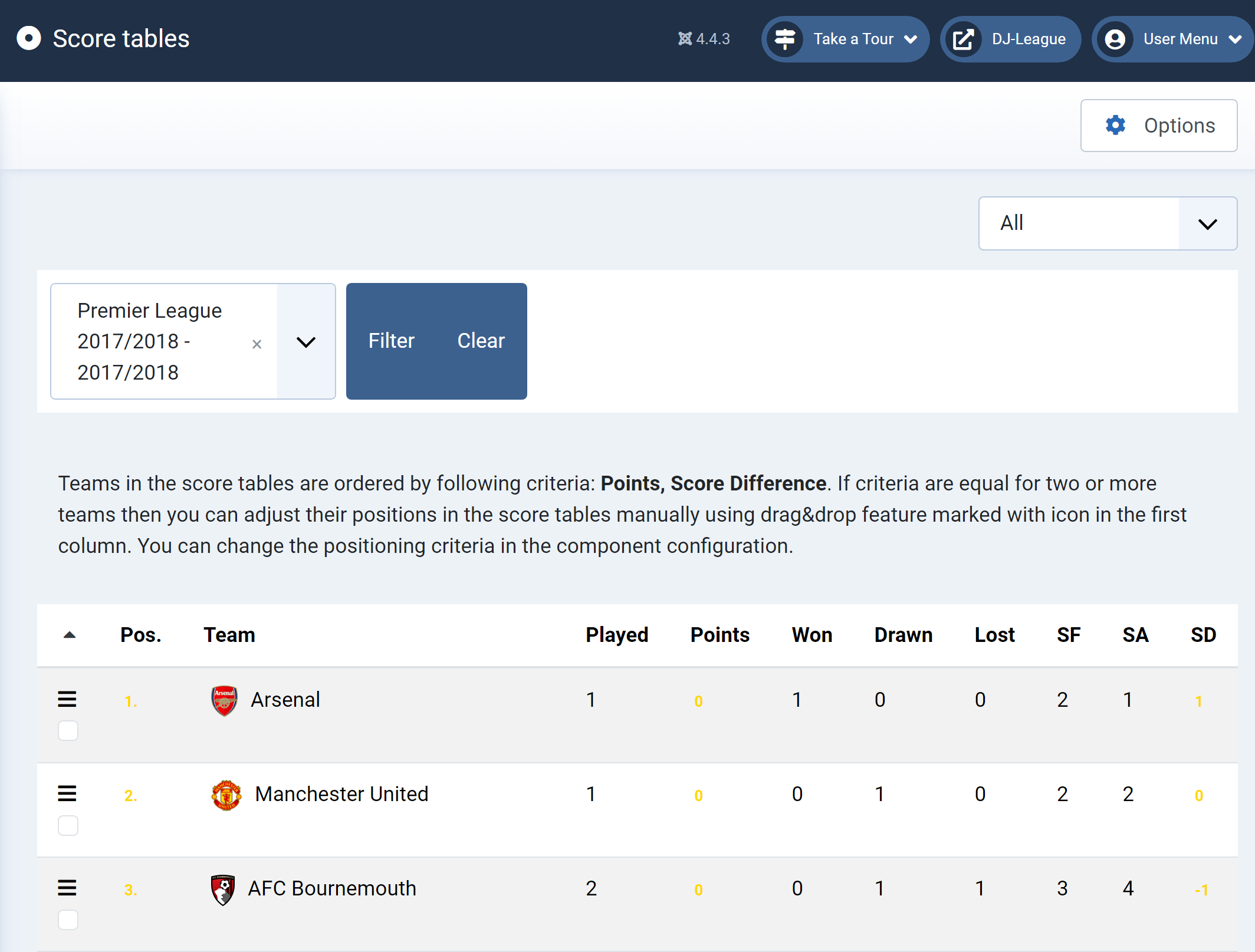Click the Arsenal club crest
Image resolution: width=1255 pixels, height=952 pixels.
[224, 701]
